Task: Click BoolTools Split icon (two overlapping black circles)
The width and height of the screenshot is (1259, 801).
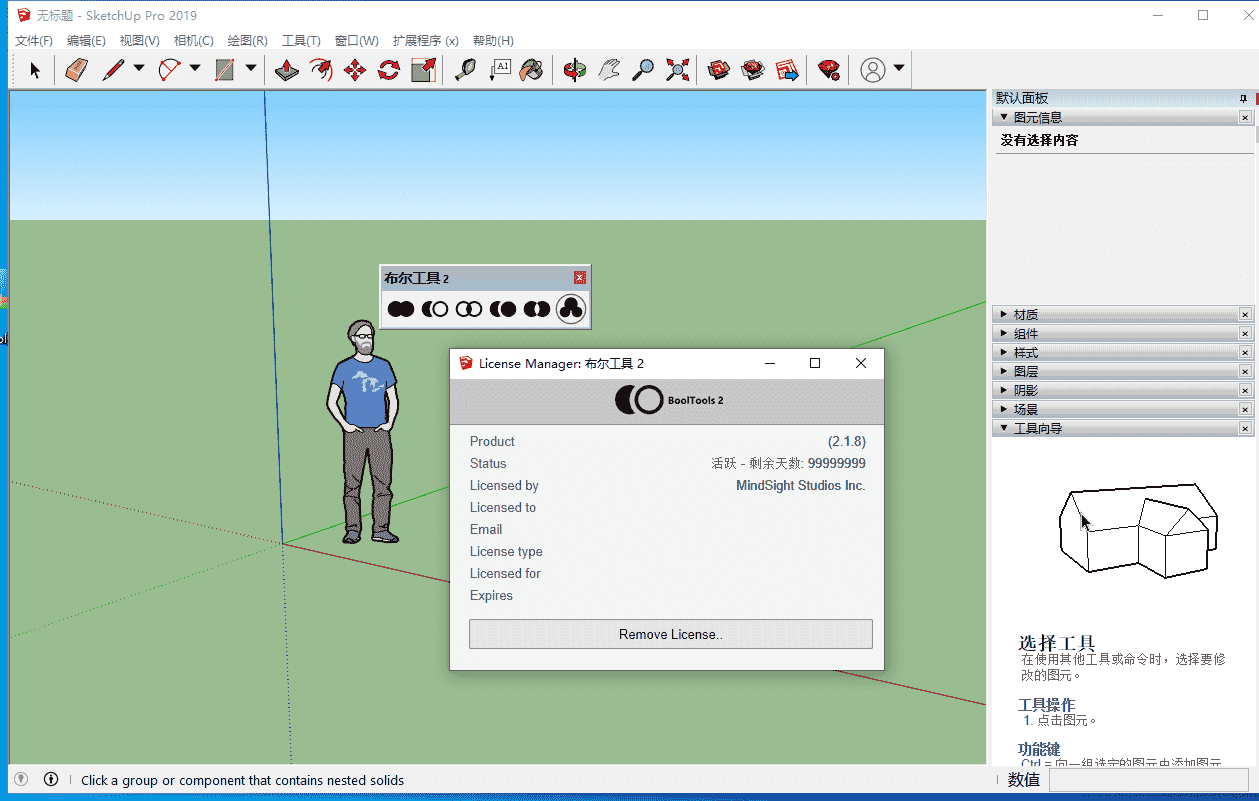Action: 537,309
